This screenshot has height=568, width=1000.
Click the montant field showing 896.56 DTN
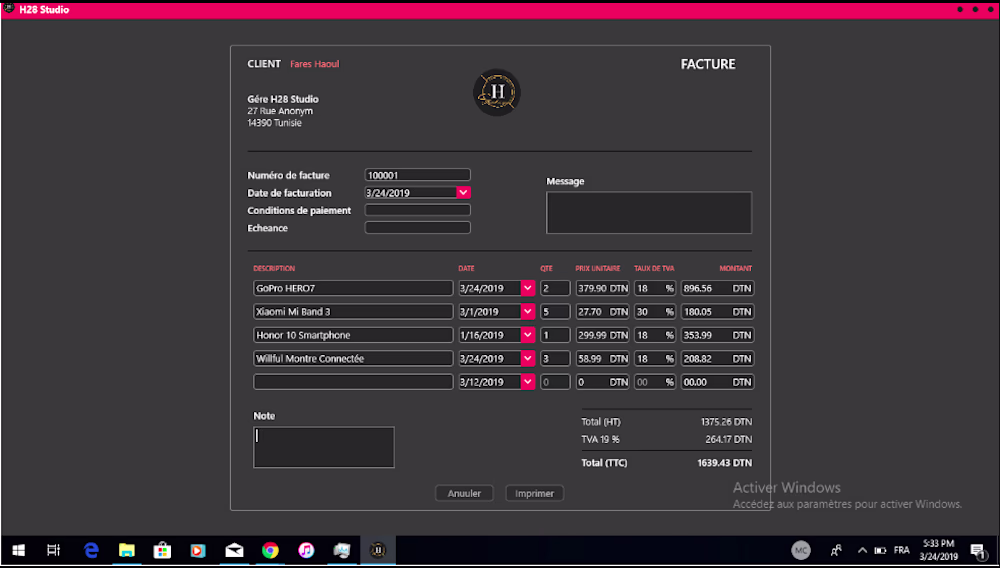pos(717,288)
